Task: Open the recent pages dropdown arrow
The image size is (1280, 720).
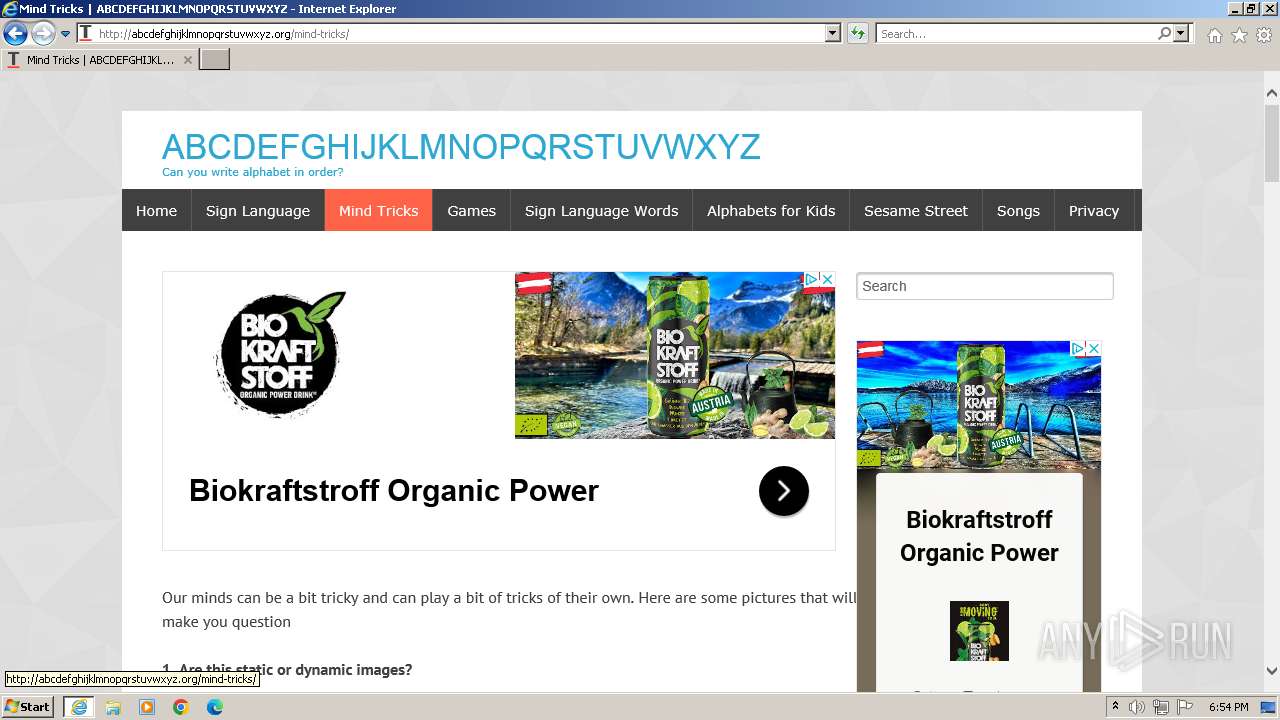Action: click(66, 34)
